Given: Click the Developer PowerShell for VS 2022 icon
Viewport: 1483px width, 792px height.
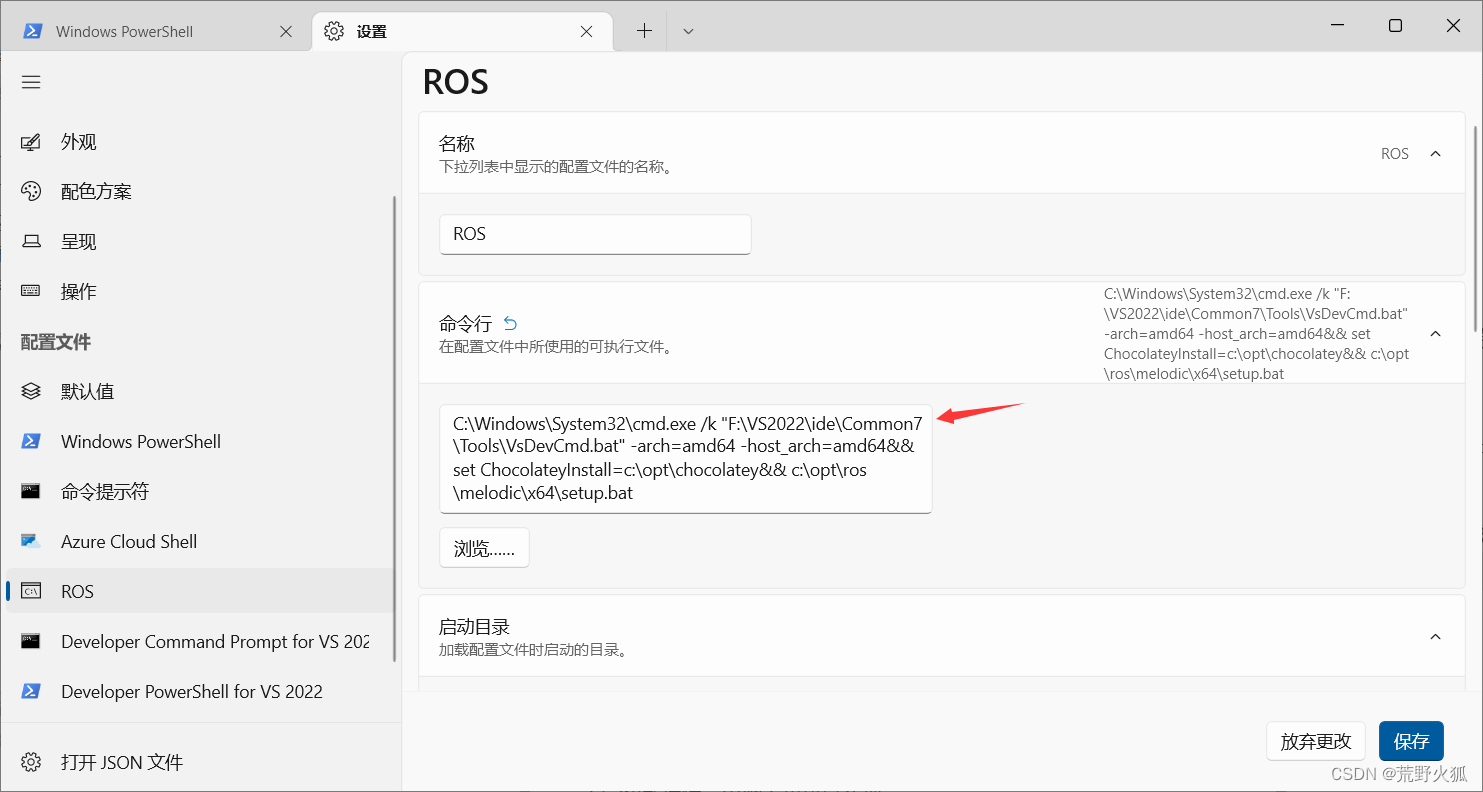Looking at the screenshot, I should click(31, 691).
